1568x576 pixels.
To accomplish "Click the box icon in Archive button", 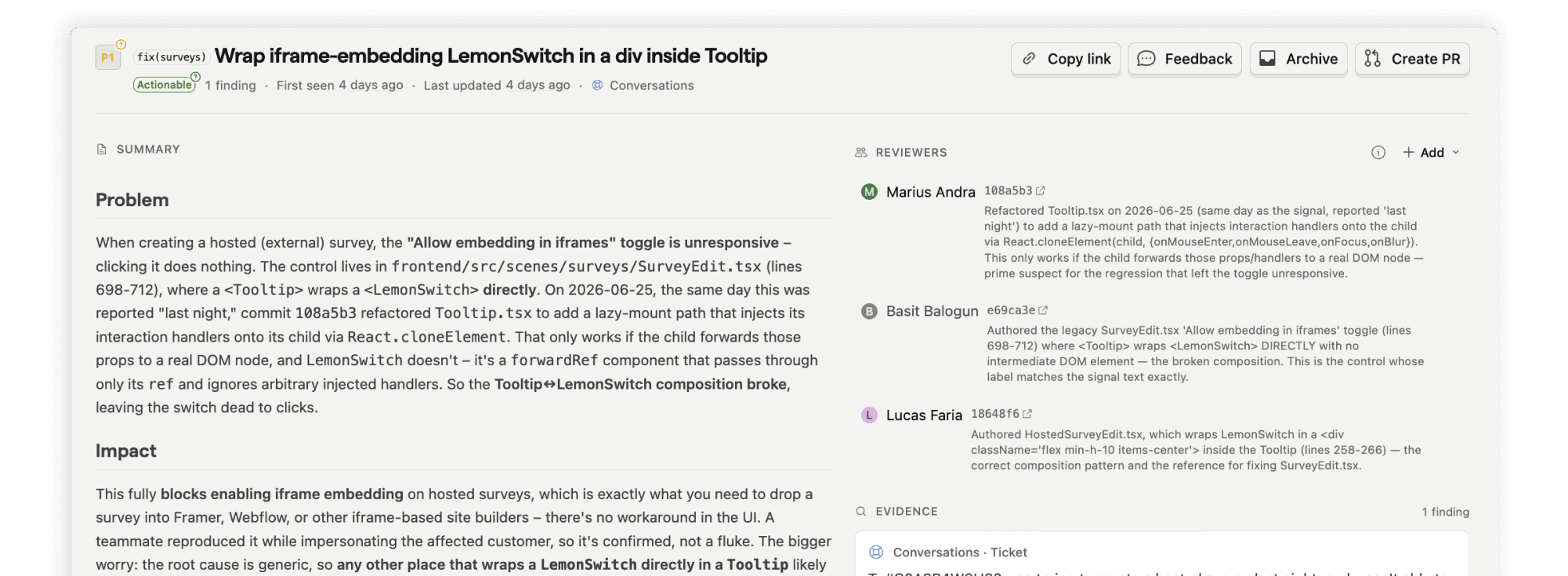I will point(1267,59).
